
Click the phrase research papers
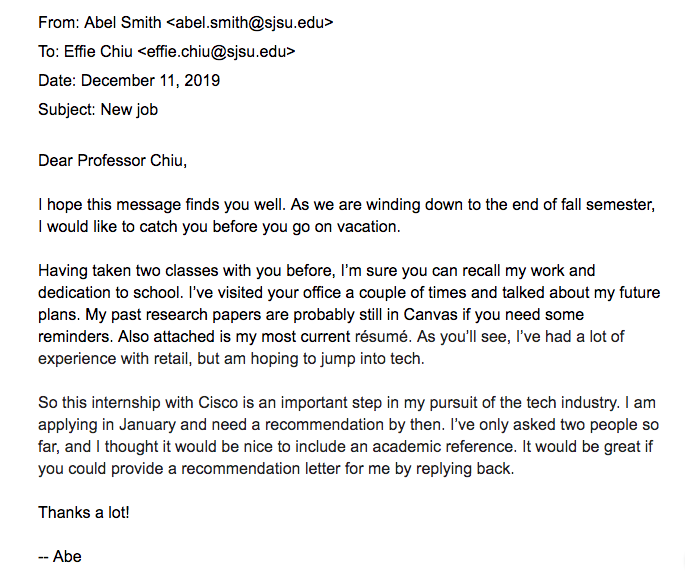[203, 315]
